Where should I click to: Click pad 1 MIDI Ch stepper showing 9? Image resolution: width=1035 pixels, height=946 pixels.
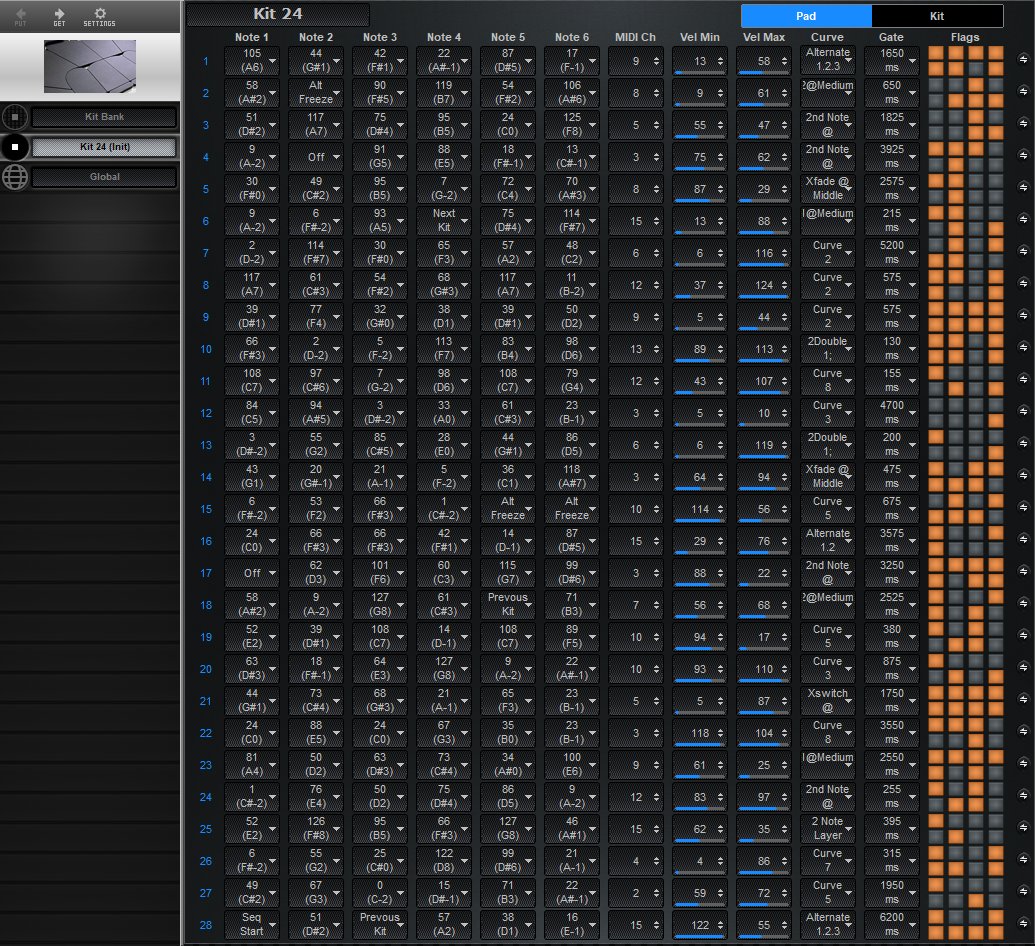tap(636, 61)
